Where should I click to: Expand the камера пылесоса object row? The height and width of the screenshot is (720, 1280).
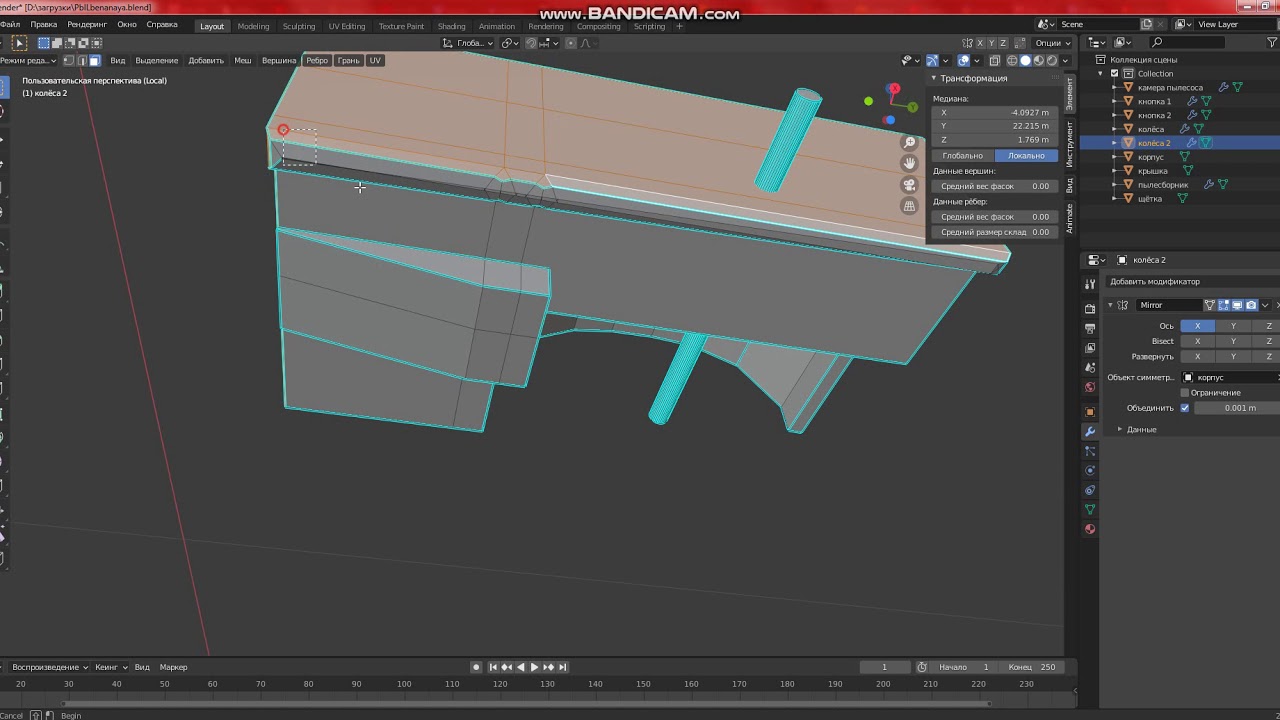pos(1115,87)
